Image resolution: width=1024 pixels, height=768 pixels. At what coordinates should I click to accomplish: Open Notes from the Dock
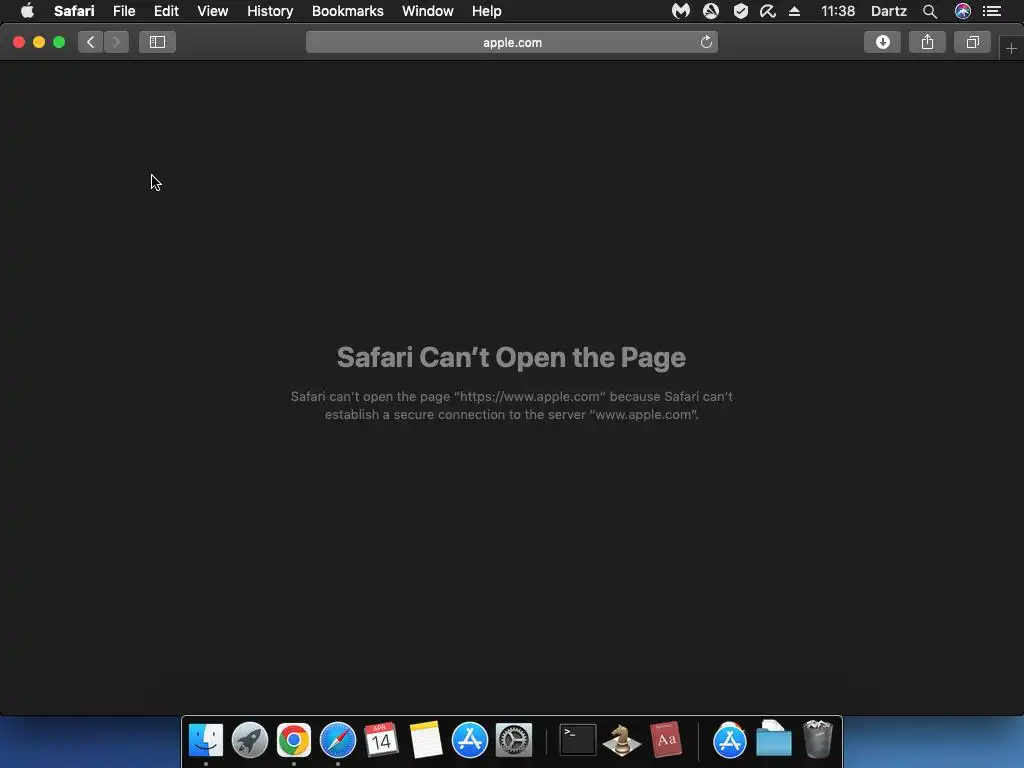pos(426,740)
